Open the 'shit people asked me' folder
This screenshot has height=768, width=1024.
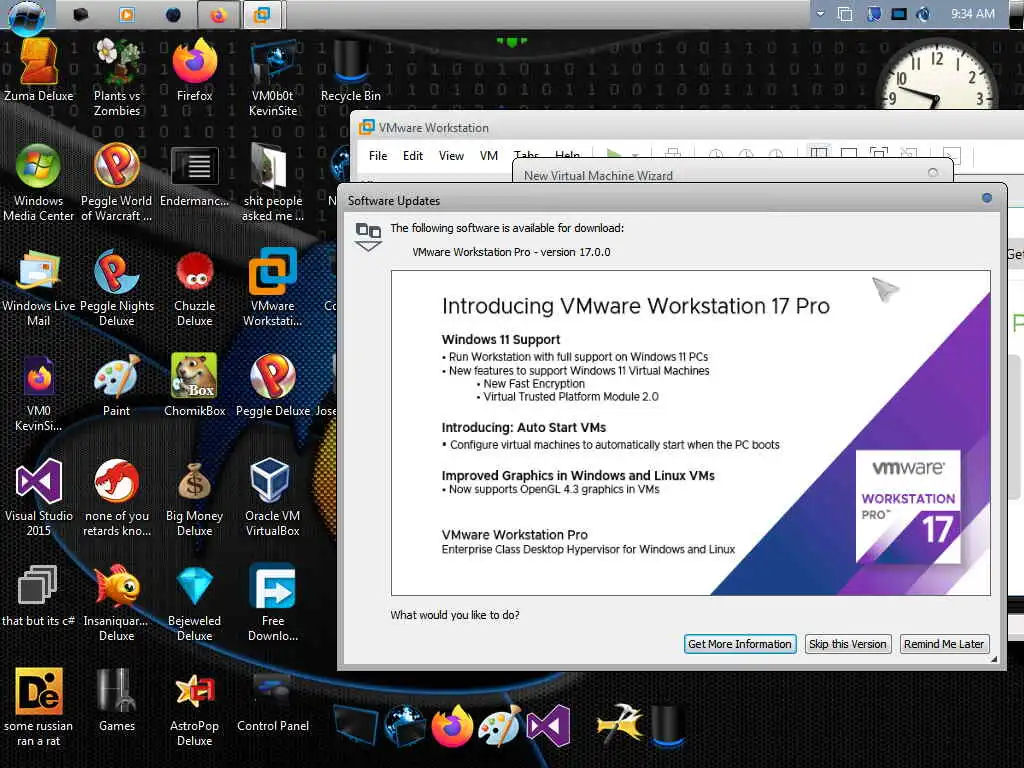pyautogui.click(x=273, y=183)
